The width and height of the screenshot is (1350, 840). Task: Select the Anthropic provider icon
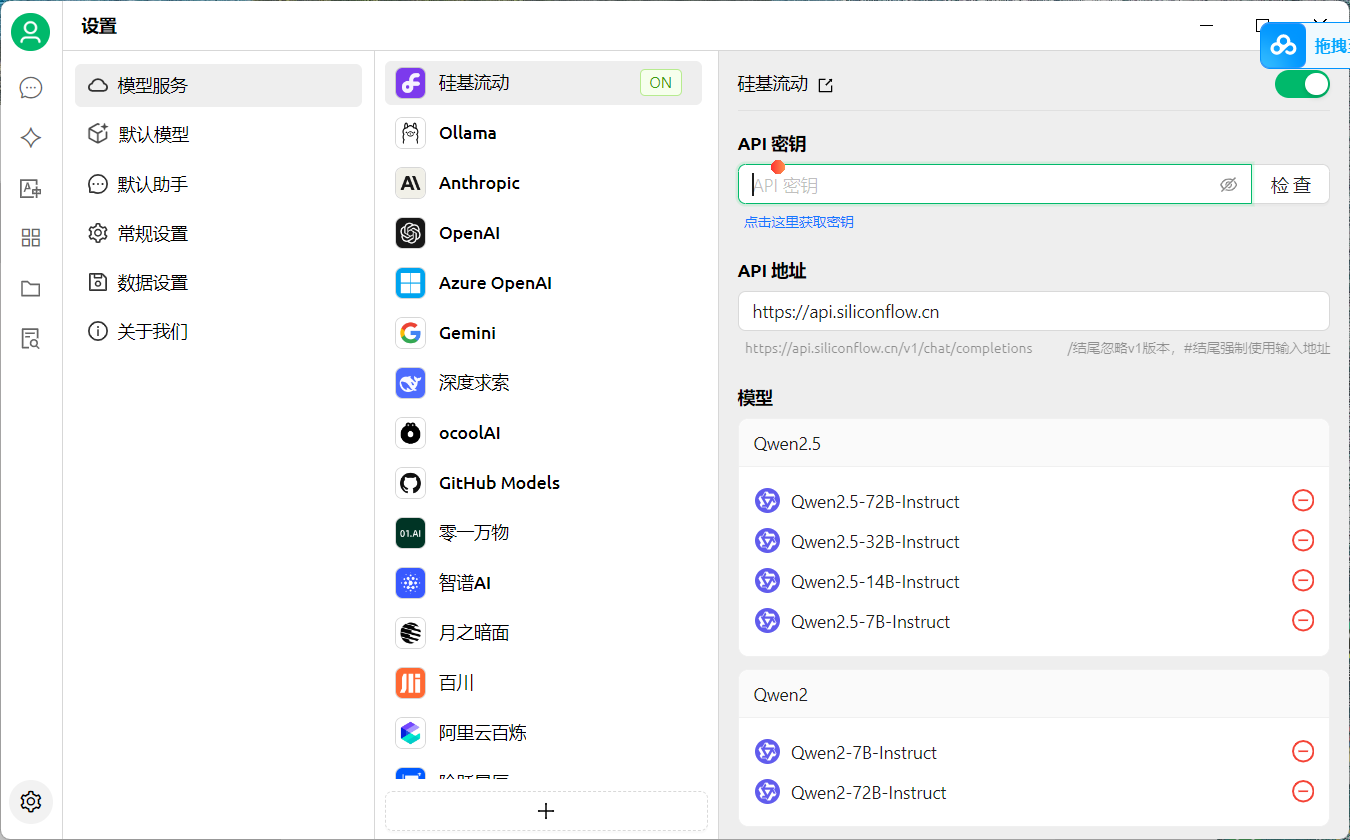(411, 183)
